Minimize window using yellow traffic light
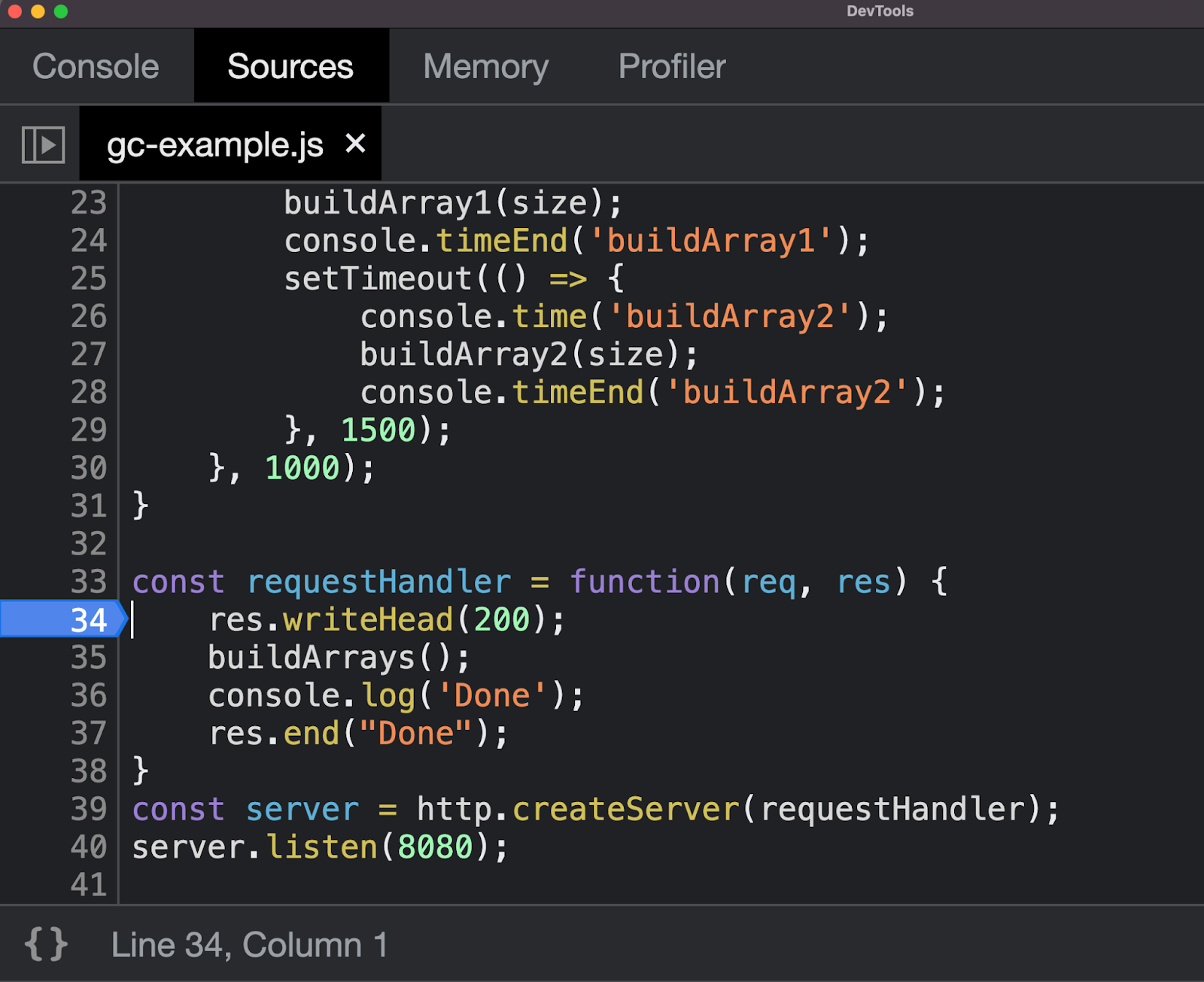The height and width of the screenshot is (982, 1204). (x=38, y=11)
